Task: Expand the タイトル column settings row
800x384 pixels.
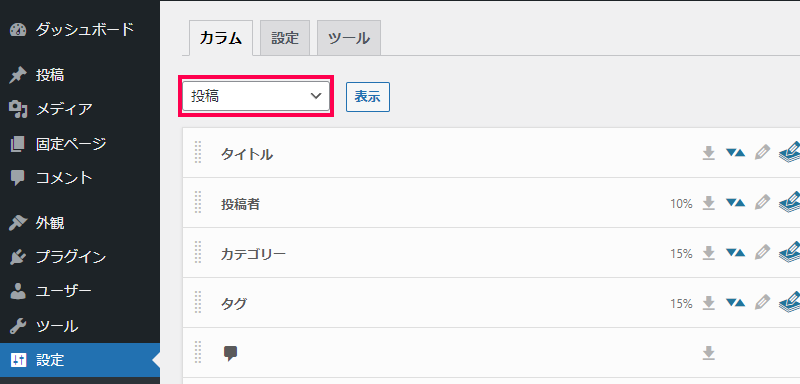Action: [x=491, y=153]
